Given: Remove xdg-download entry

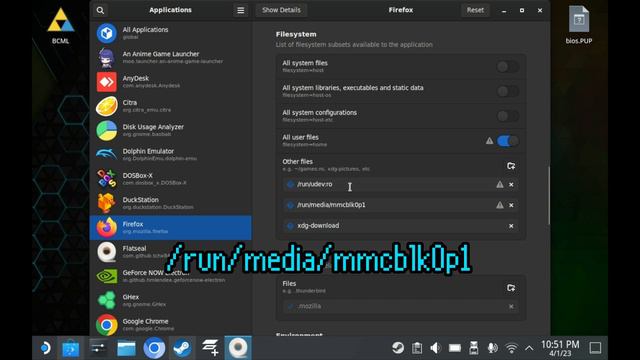Looking at the screenshot, I should click(x=511, y=226).
